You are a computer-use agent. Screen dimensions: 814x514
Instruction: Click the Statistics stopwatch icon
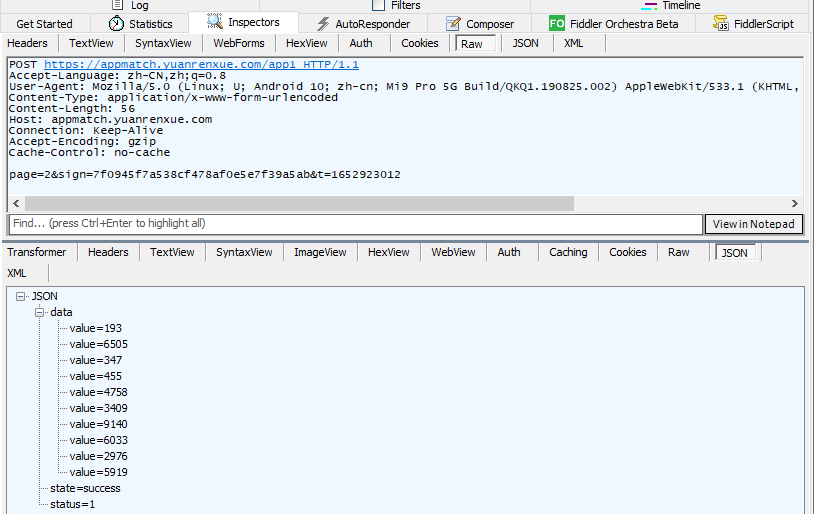pos(116,23)
